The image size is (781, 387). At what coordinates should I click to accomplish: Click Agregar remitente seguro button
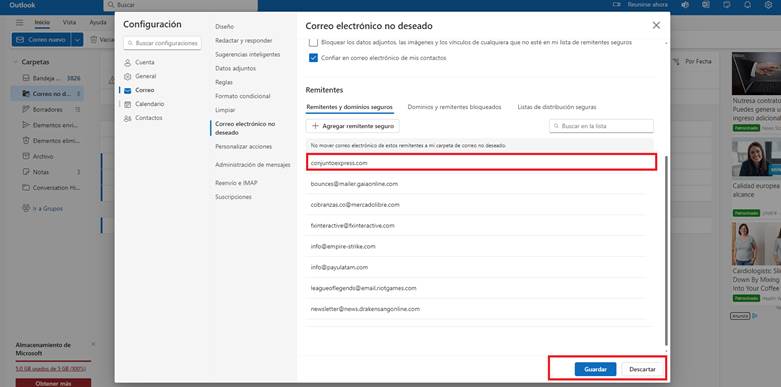pyautogui.click(x=353, y=126)
